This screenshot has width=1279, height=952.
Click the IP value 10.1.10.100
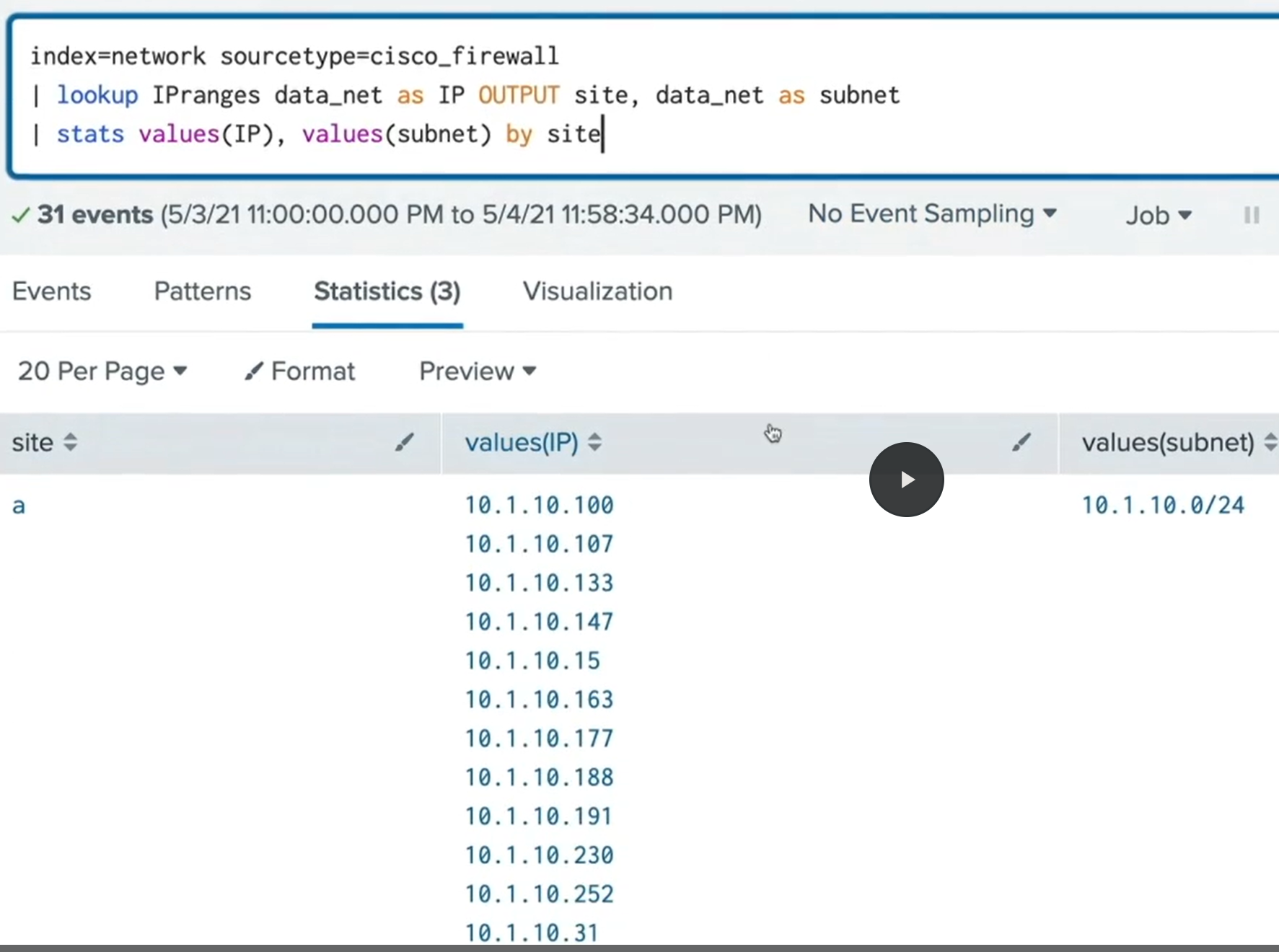(539, 506)
